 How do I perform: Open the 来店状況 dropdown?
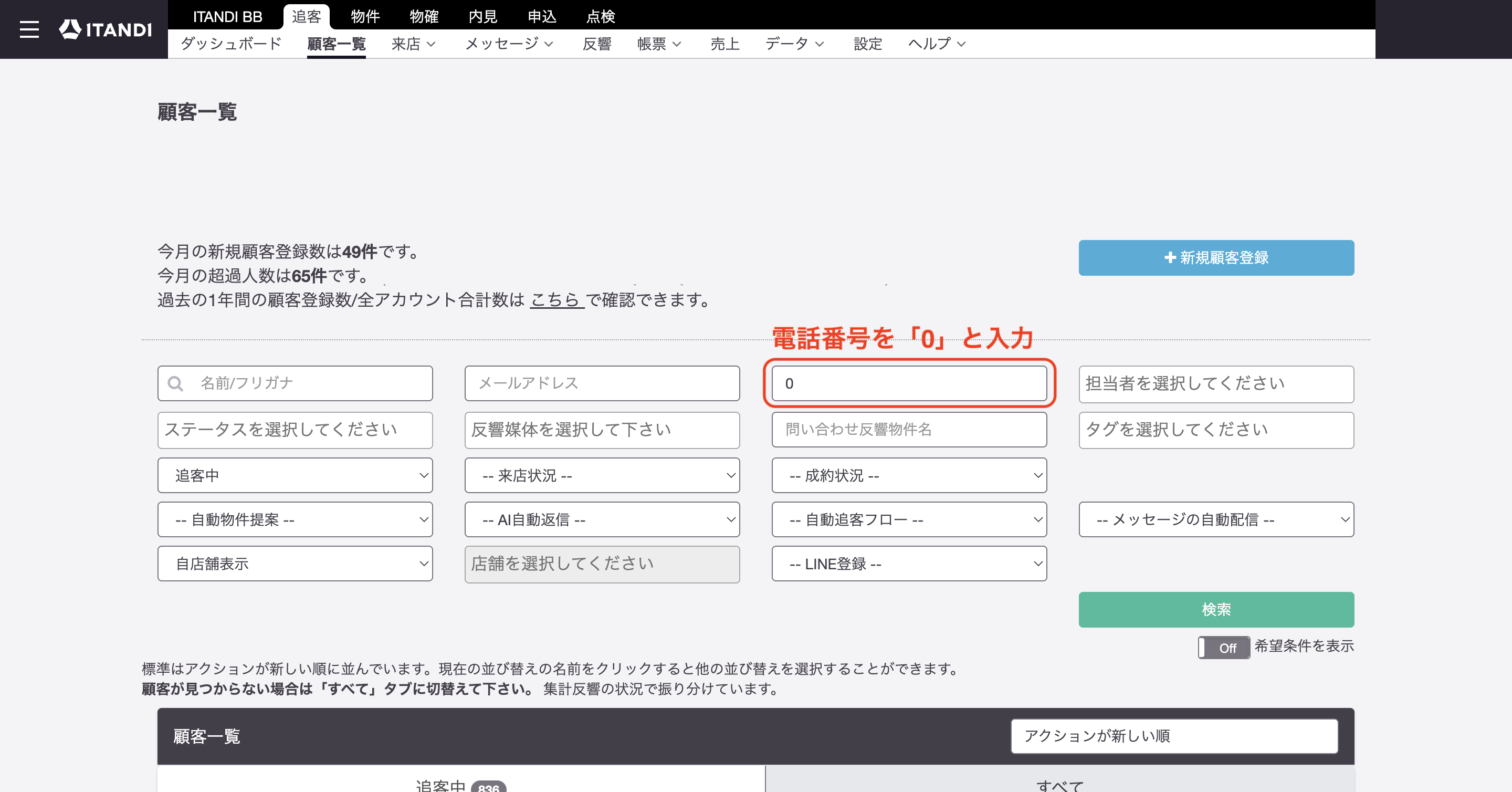click(602, 475)
